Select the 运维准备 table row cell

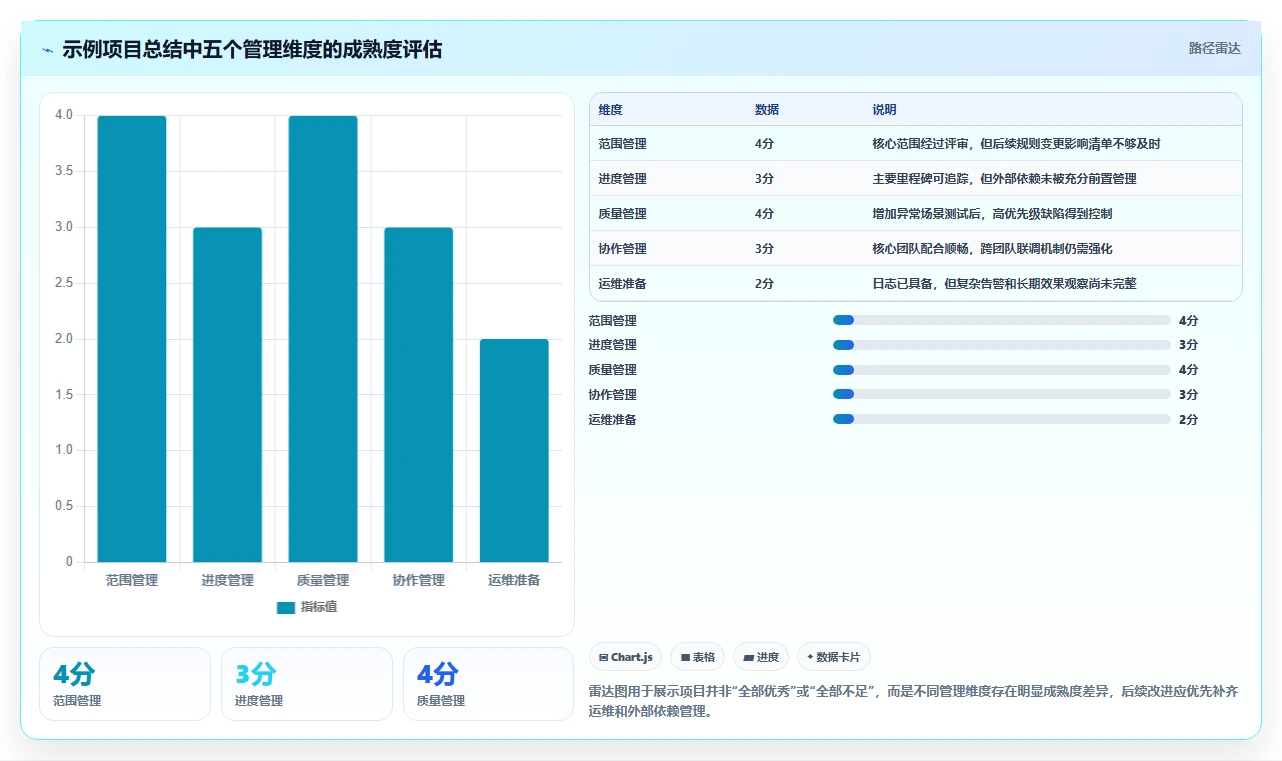622,284
